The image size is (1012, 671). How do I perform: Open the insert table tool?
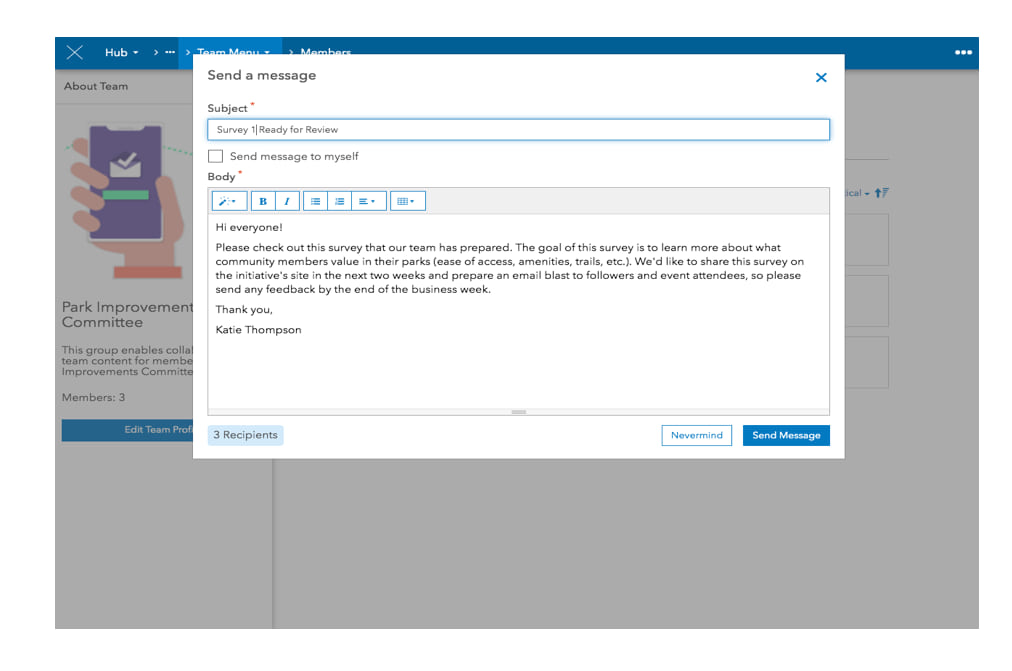(406, 200)
